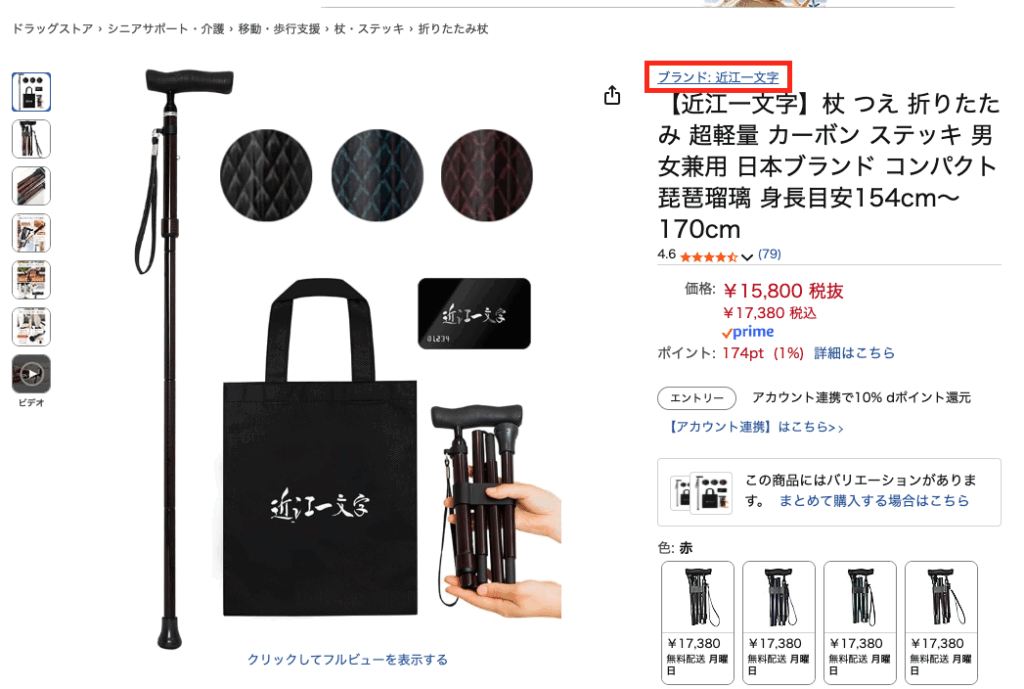Choose the first color variation cane option
1024x689 pixels.
pos(697,622)
